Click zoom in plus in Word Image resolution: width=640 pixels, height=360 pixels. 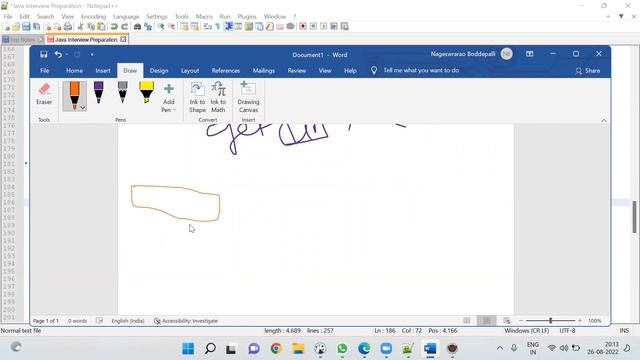point(580,321)
